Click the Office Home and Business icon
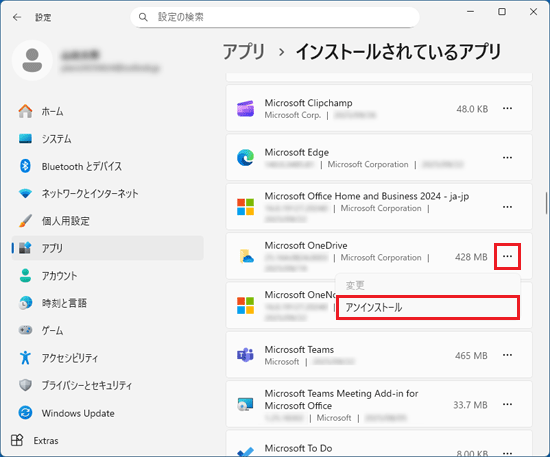 point(246,207)
